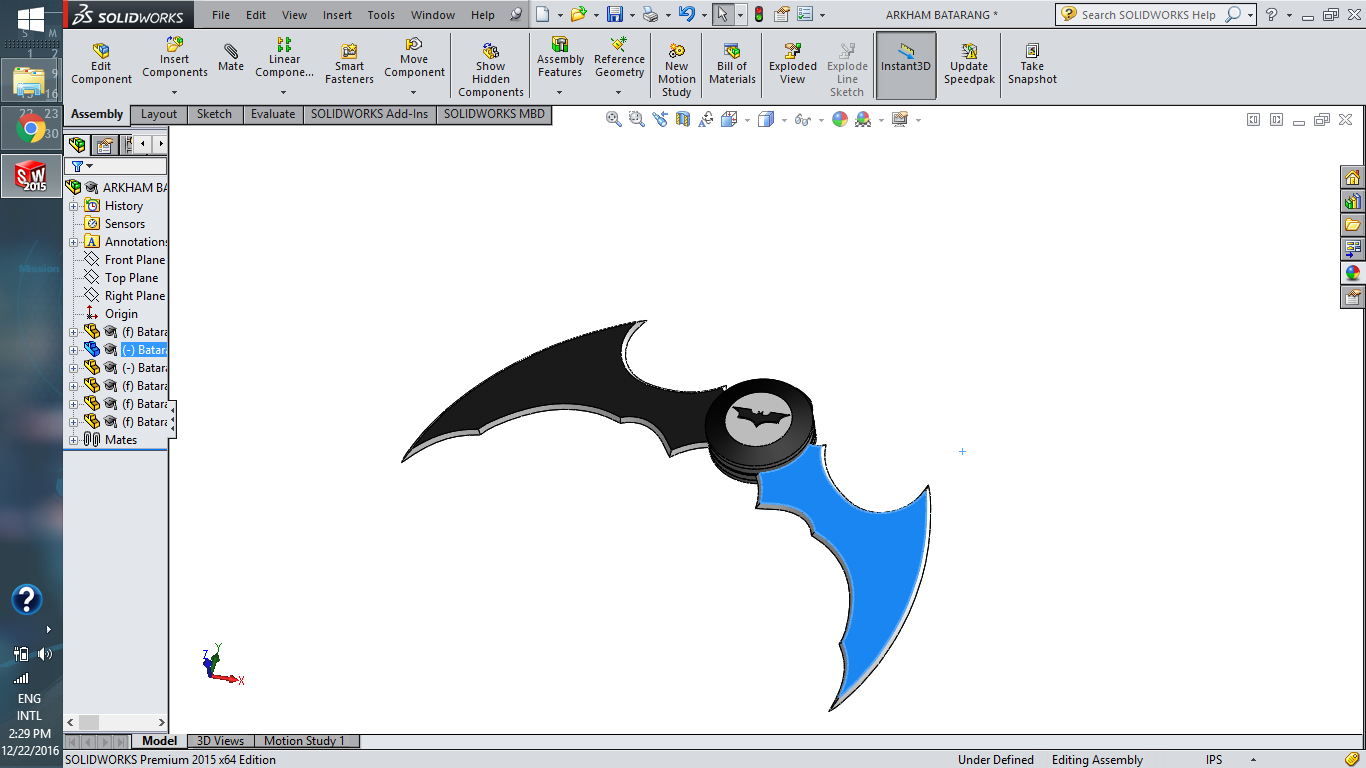Image resolution: width=1366 pixels, height=768 pixels.
Task: Open File Properties icon
Action: [x=783, y=14]
